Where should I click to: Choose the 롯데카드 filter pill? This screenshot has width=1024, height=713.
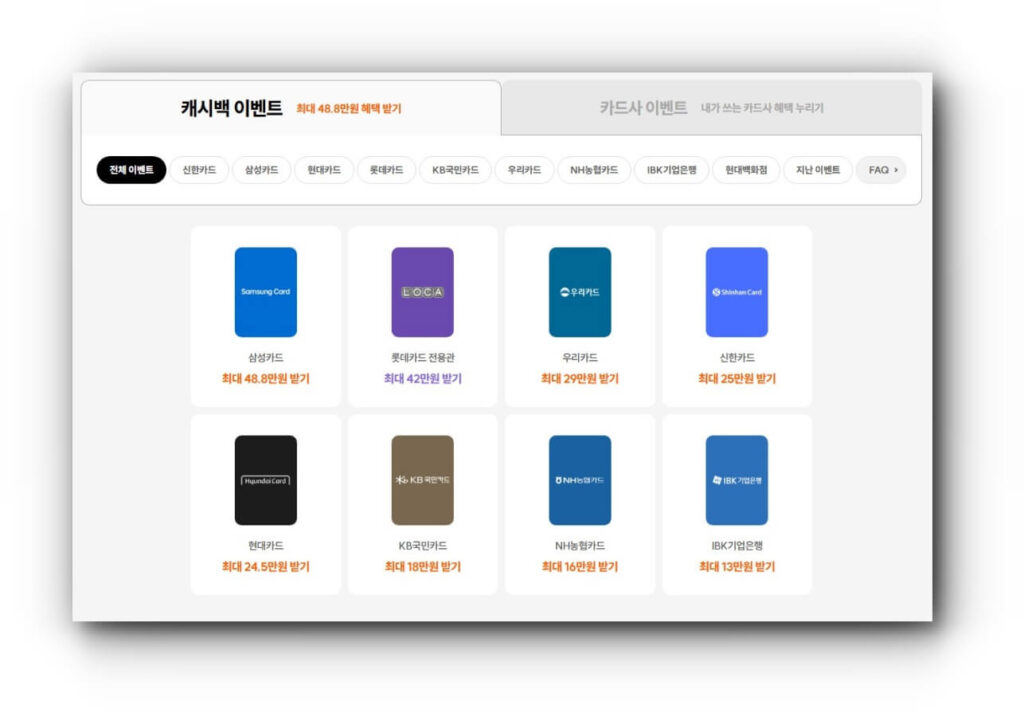click(387, 170)
